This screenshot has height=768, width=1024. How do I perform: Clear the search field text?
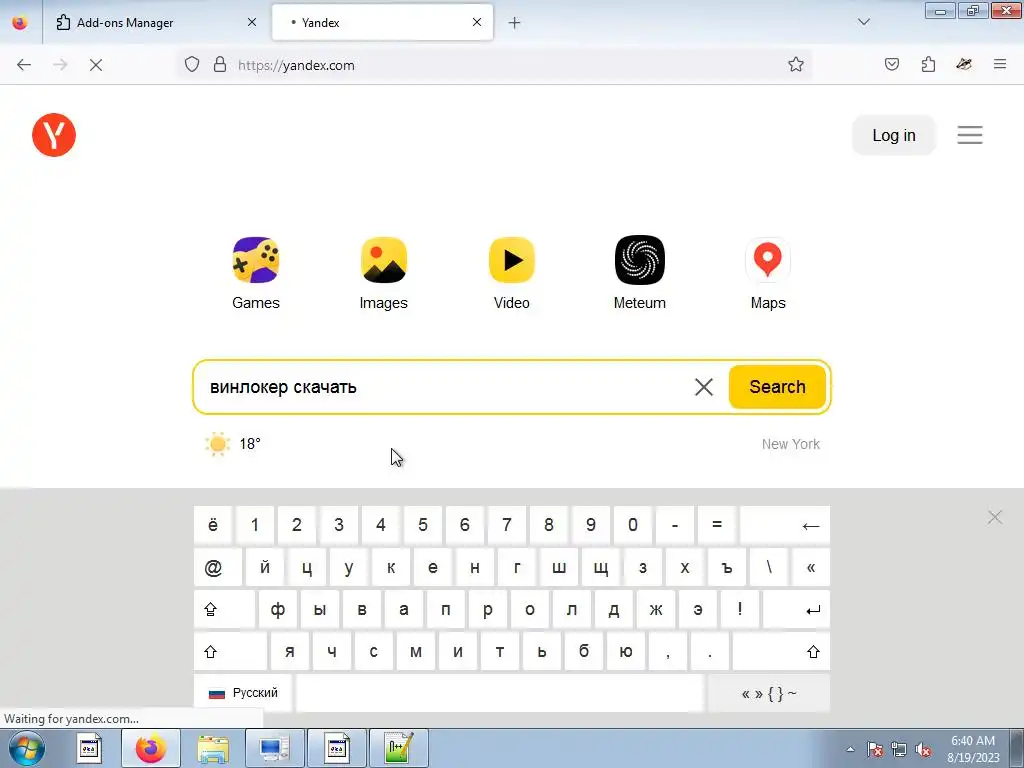703,387
